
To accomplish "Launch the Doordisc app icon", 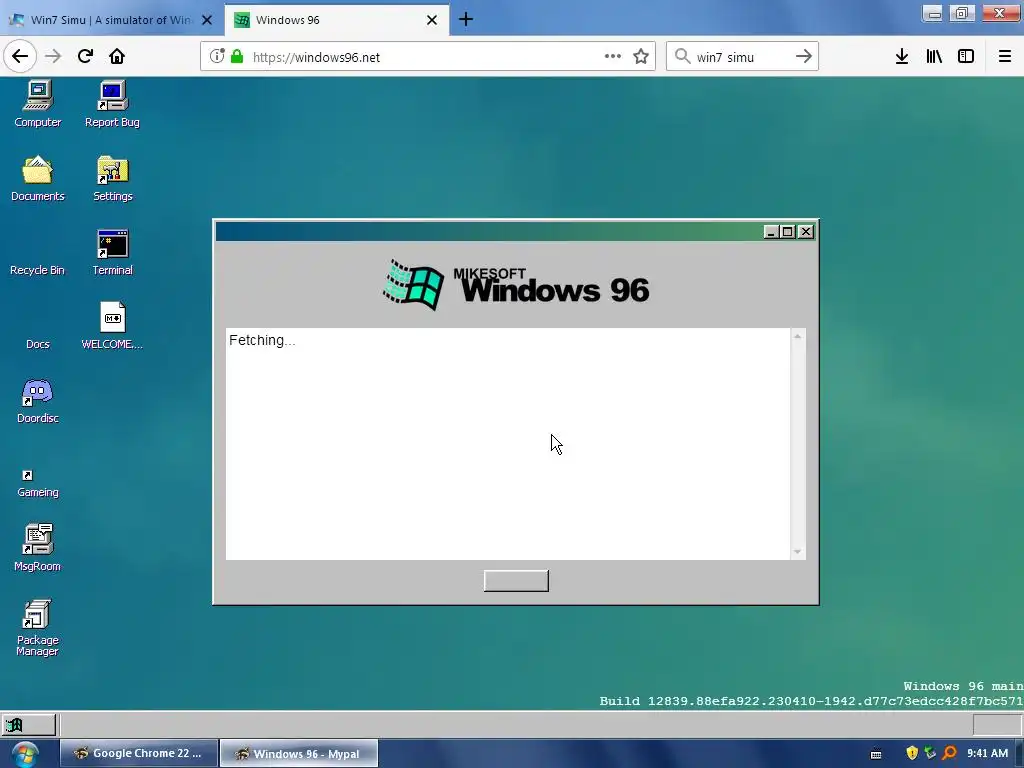I will tap(38, 401).
